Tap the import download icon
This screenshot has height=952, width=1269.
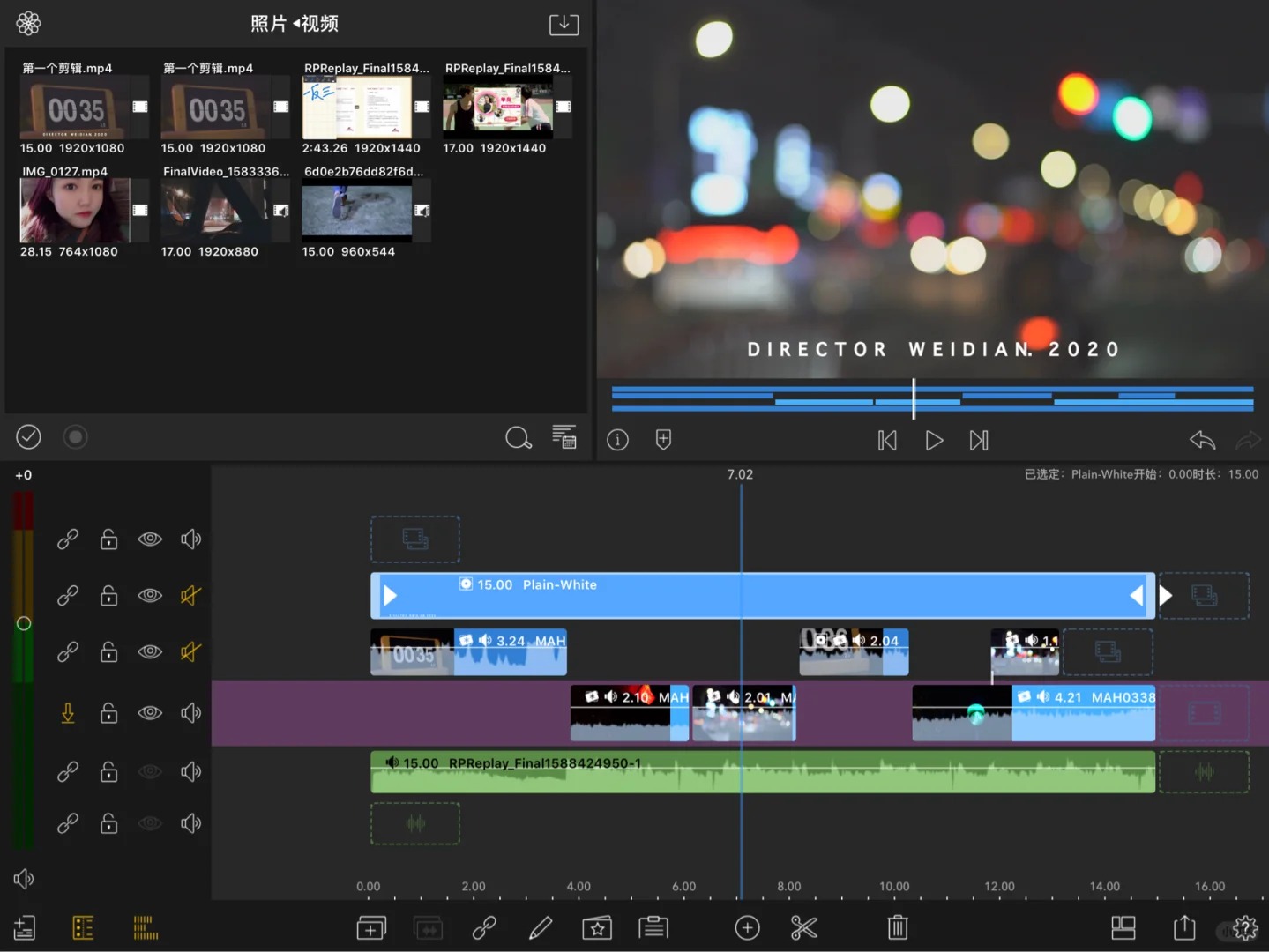[564, 24]
